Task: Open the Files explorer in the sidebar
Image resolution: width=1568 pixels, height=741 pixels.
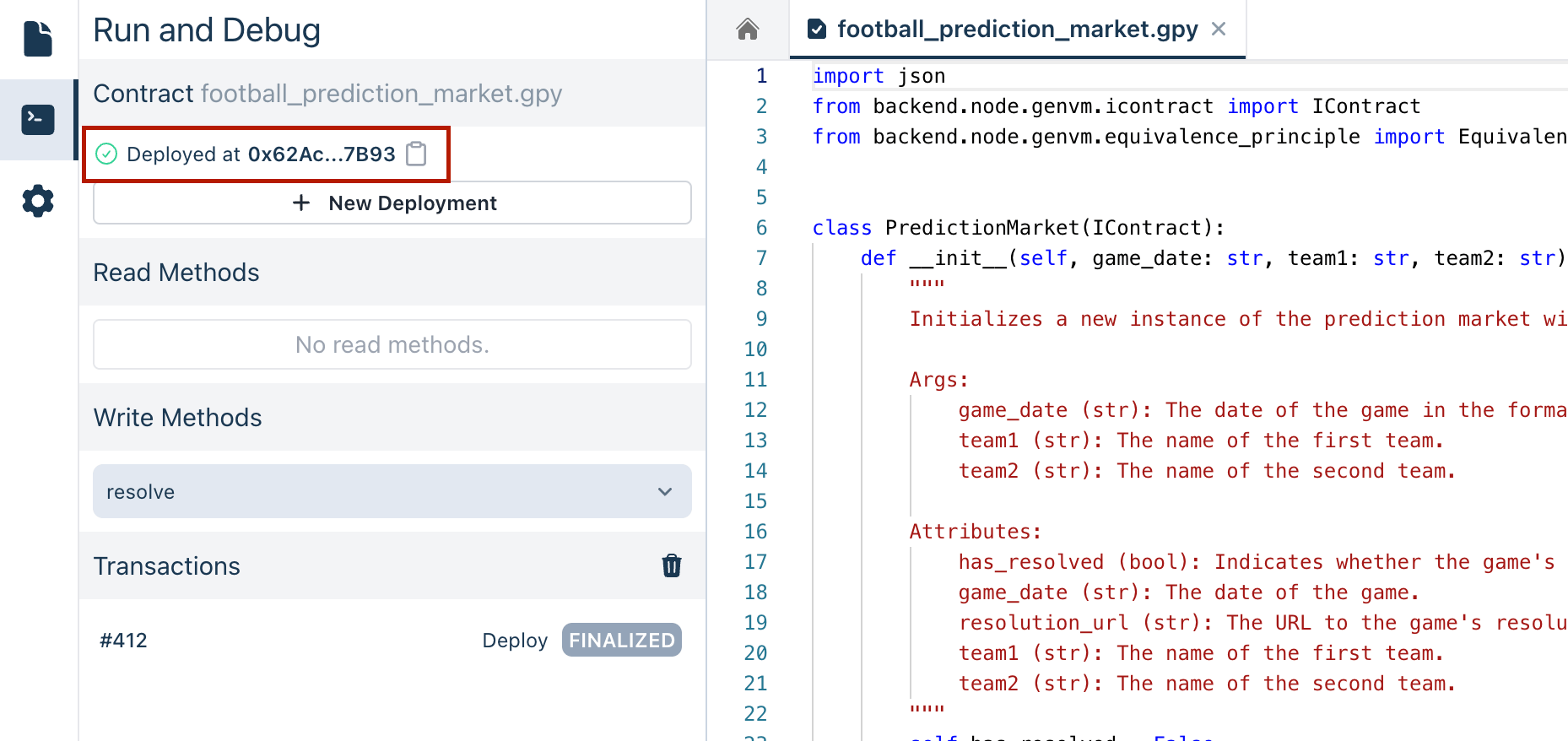Action: pos(38,39)
